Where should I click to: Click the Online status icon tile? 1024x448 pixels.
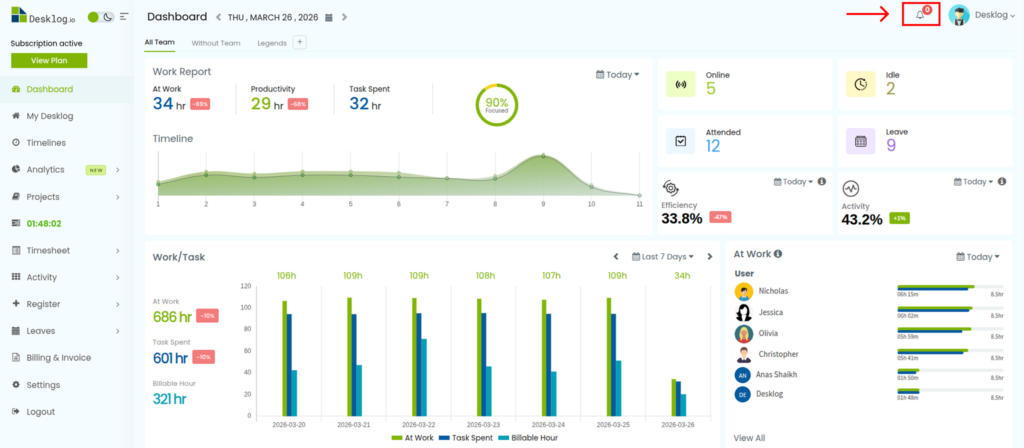tap(681, 84)
